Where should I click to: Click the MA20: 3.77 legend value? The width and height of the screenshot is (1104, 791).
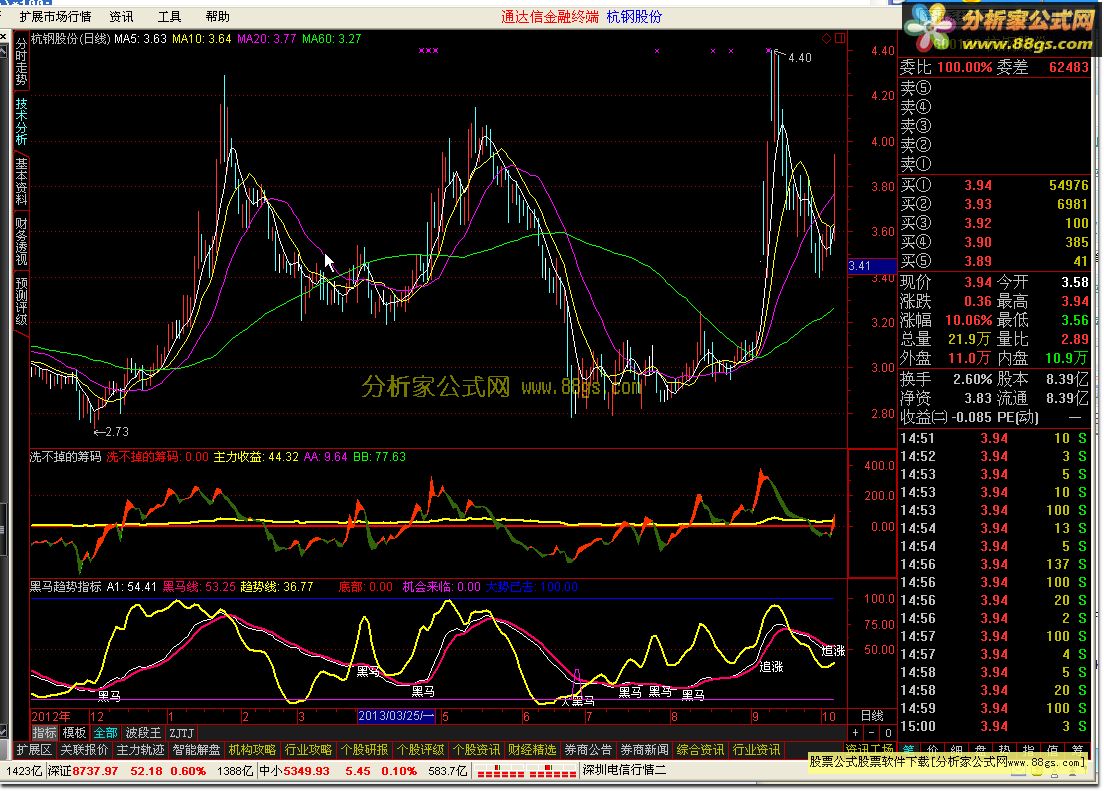[x=267, y=39]
